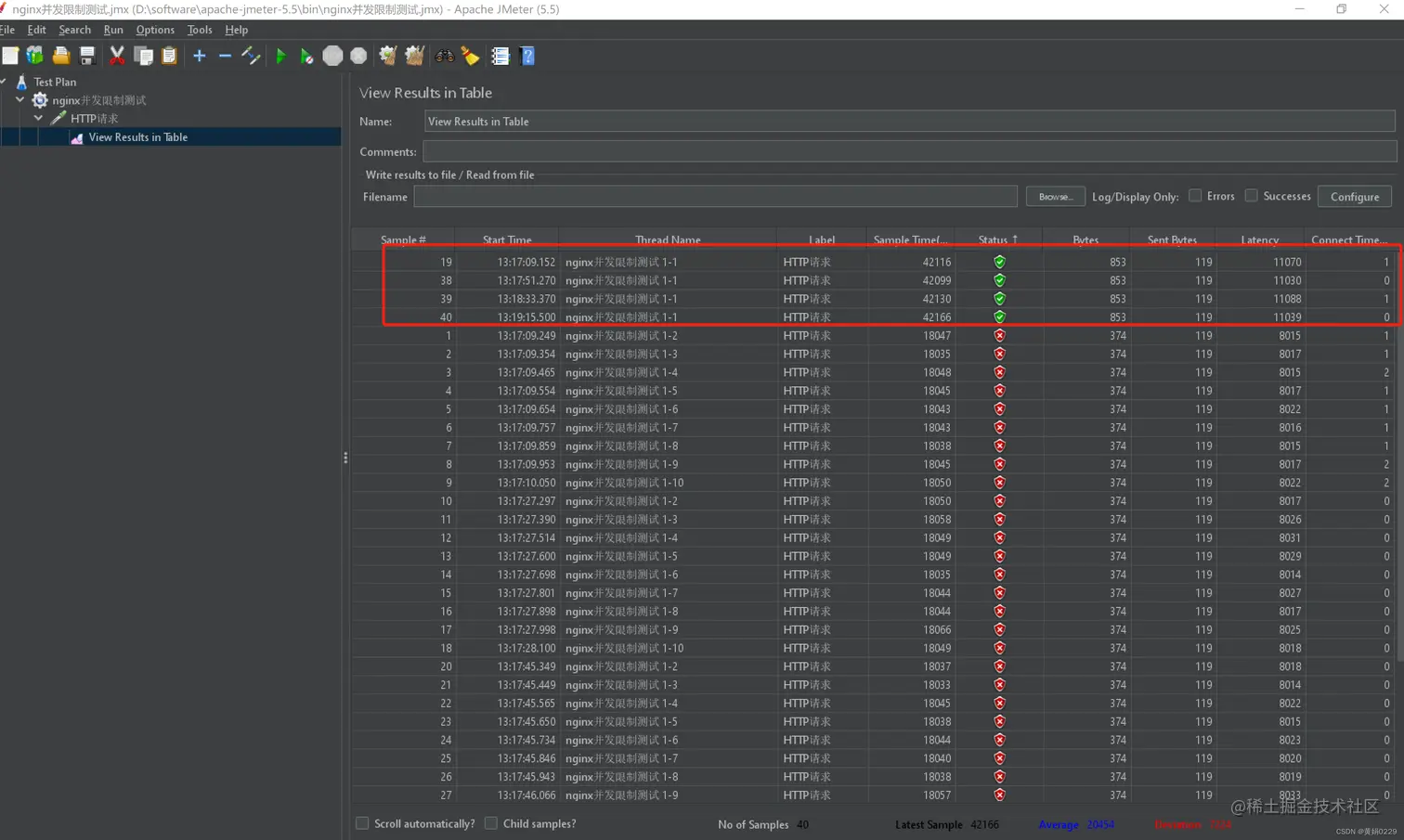Click the Toggle wand icon in toolbar

(251, 57)
